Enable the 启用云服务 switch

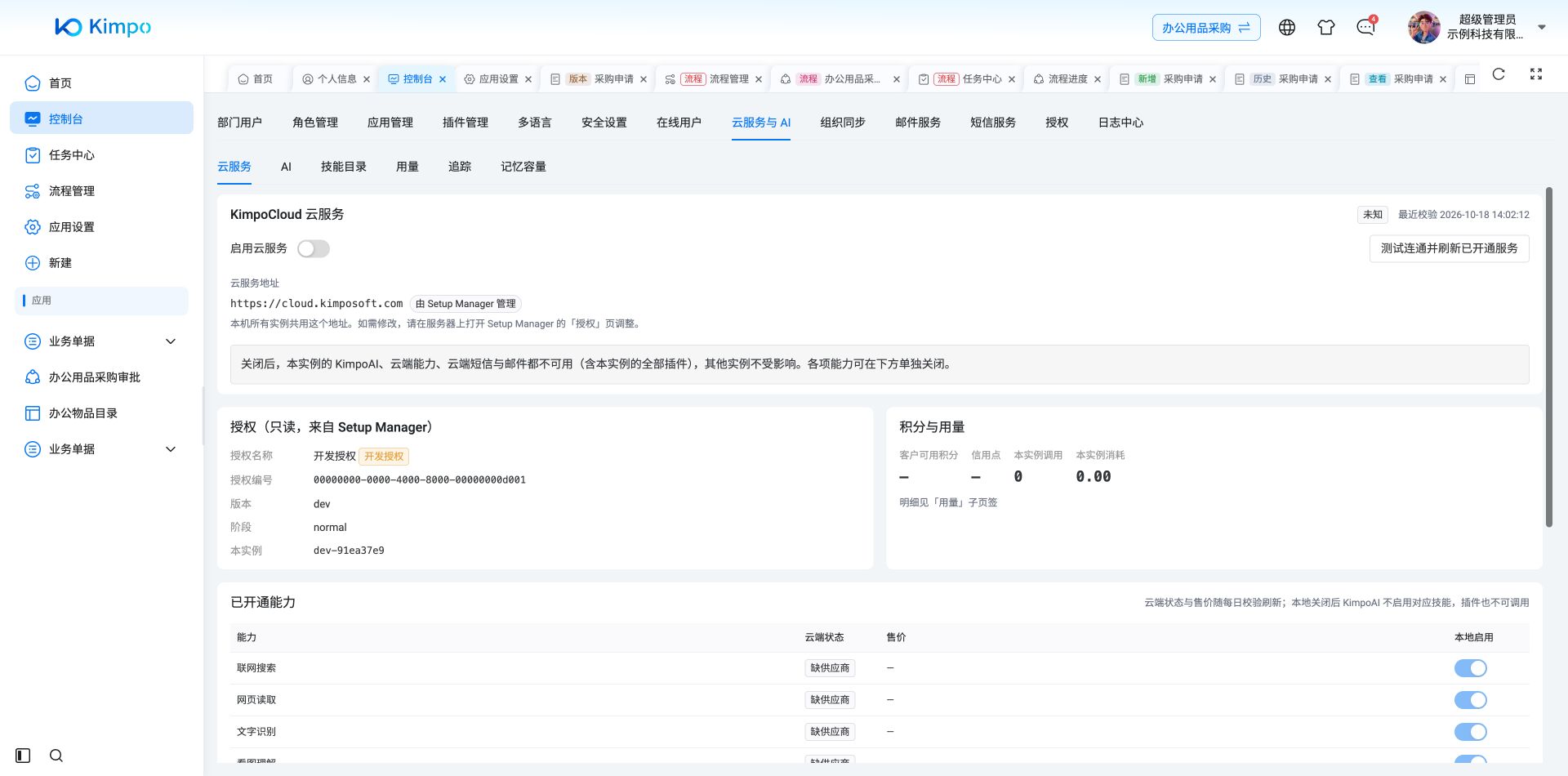coord(314,249)
